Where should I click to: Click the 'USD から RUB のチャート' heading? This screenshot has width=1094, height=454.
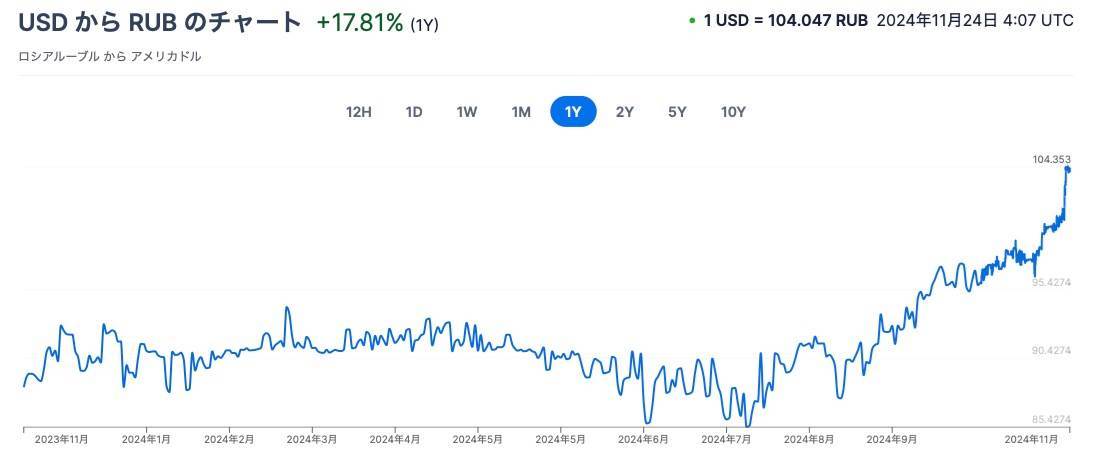(160, 22)
